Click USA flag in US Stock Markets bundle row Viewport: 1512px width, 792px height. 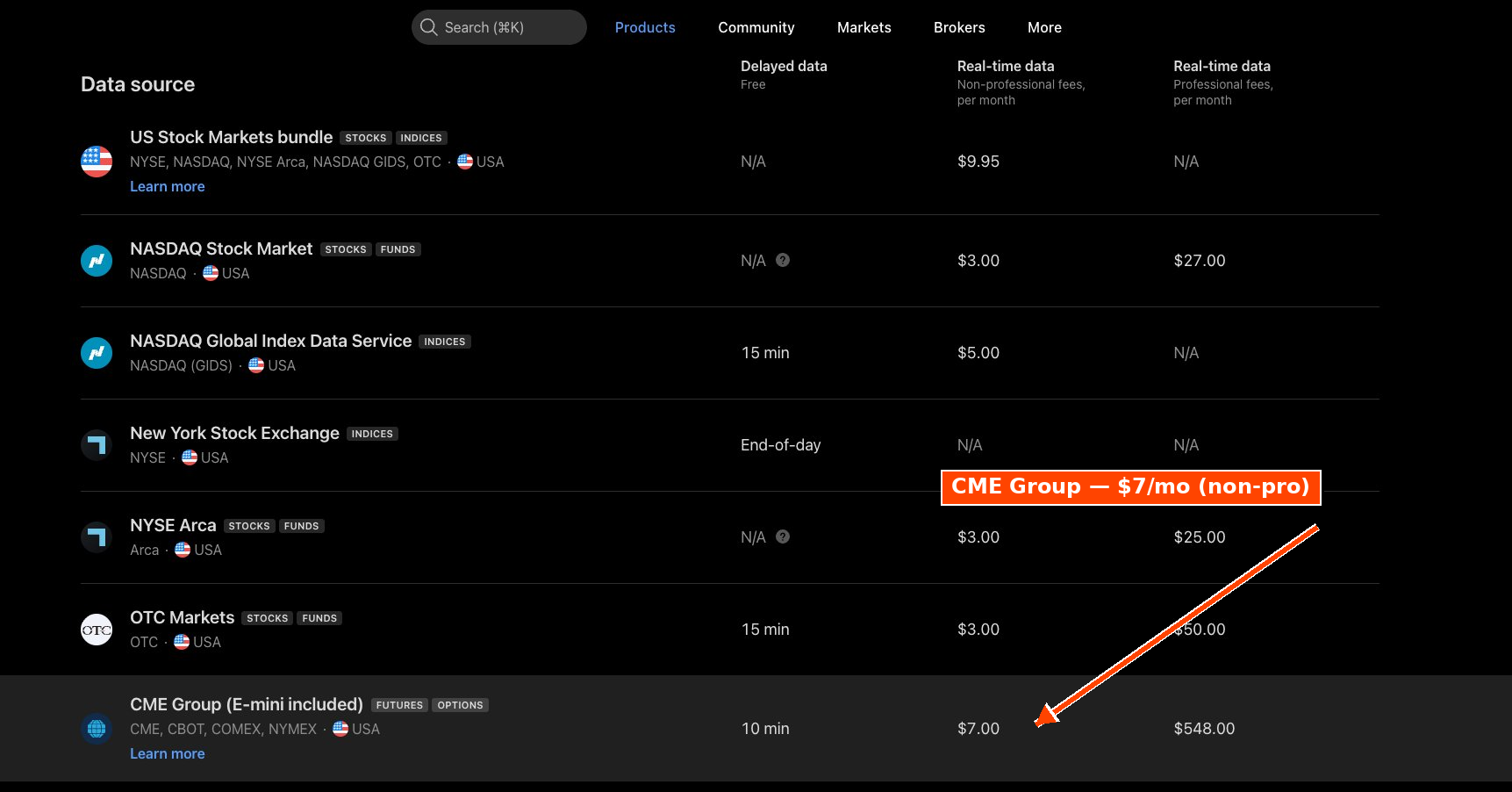(x=465, y=162)
